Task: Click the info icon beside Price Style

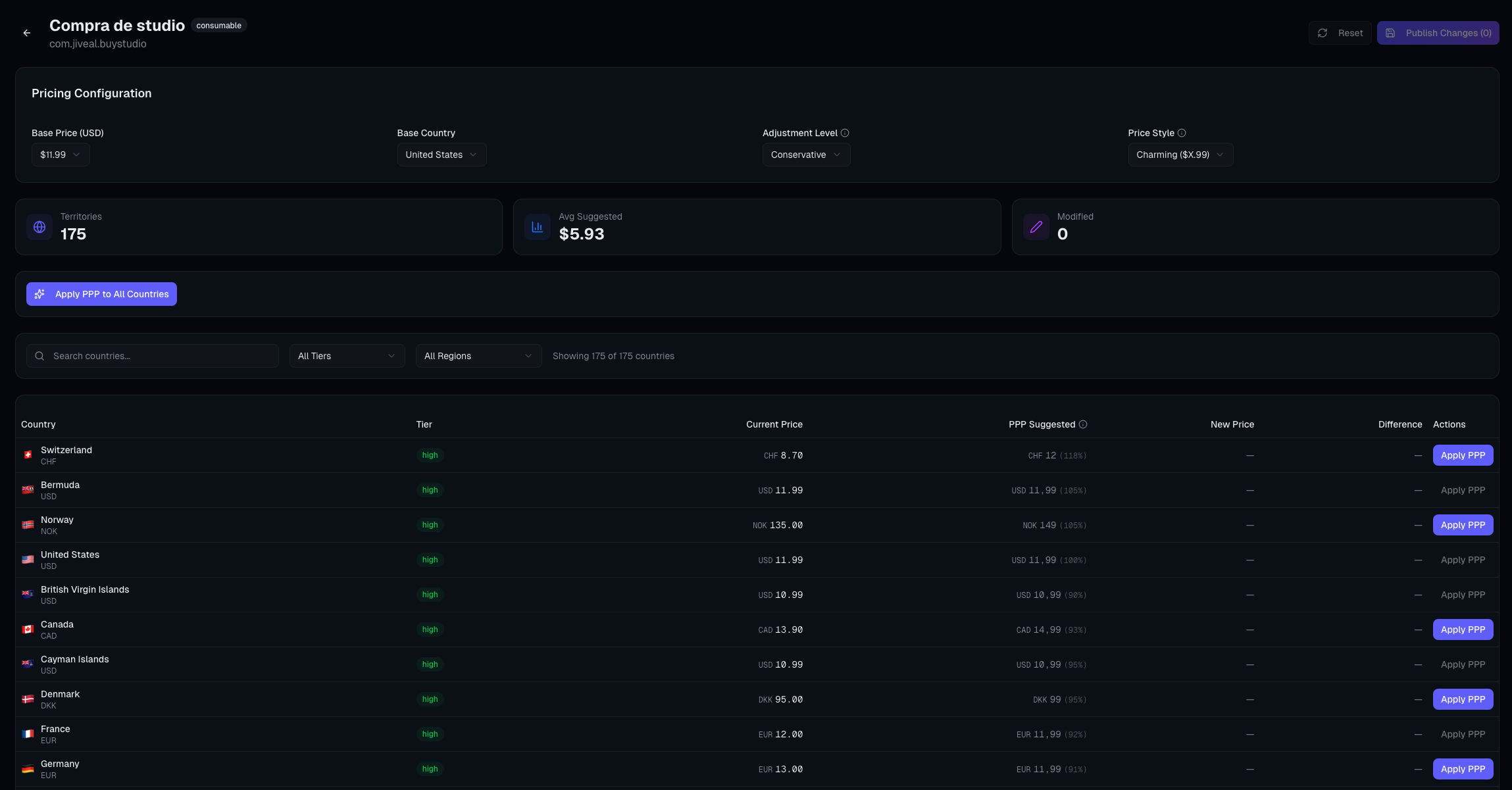Action: 1182,133
